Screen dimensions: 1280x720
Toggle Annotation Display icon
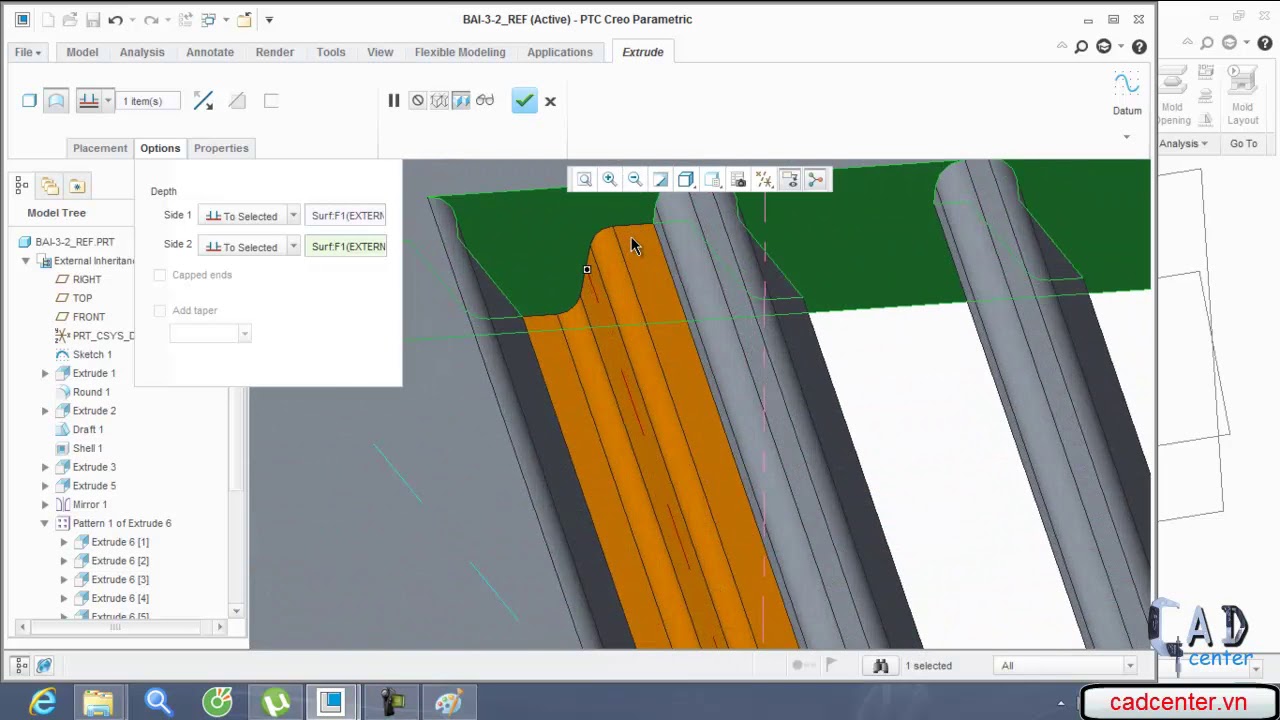(x=790, y=180)
